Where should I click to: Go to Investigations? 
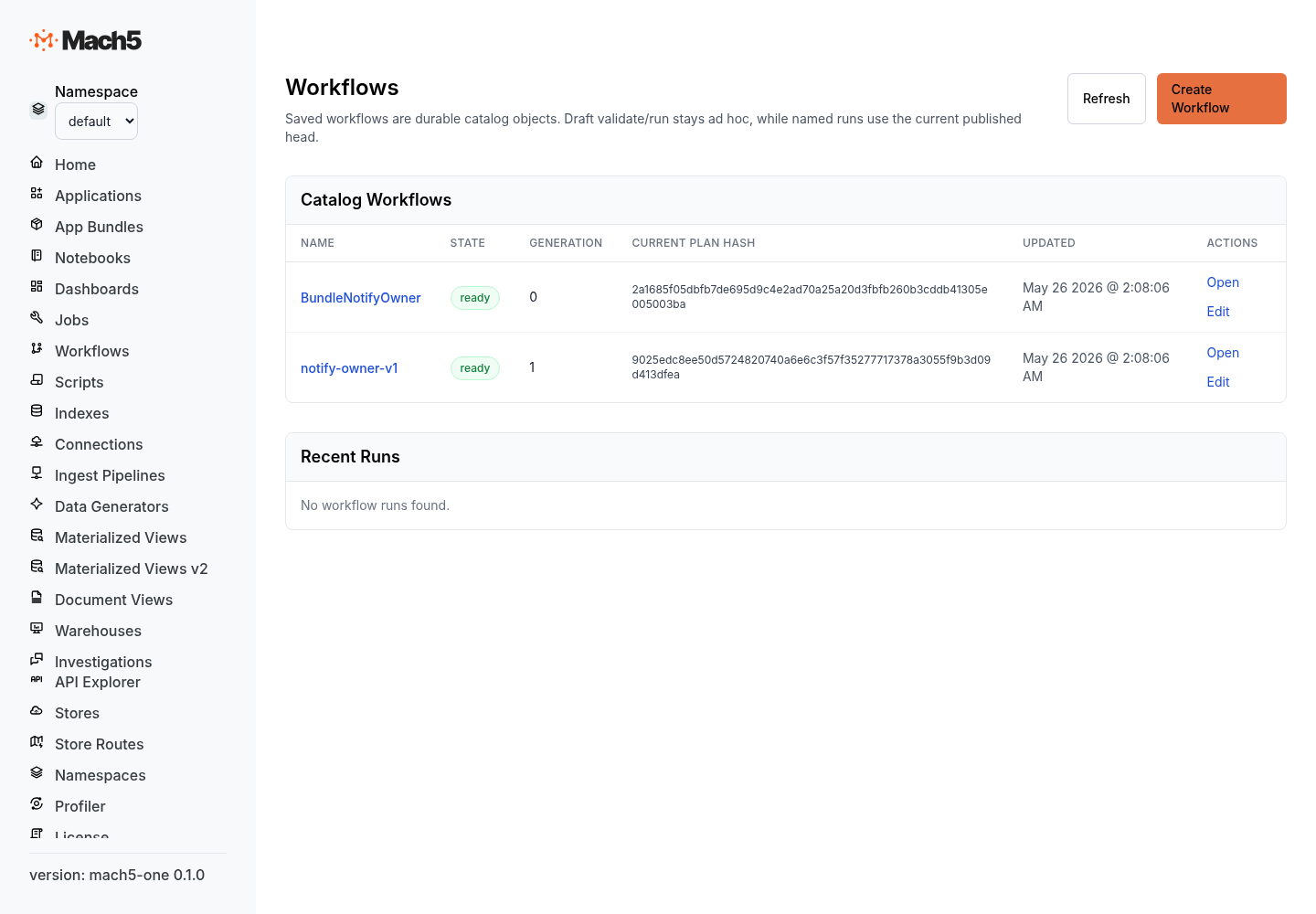pyautogui.click(x=103, y=662)
